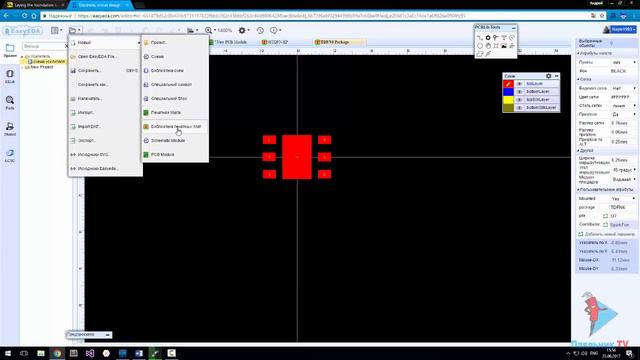Viewport: 640px width, 360px height.
Task: Minimize the PCBLib Tools floating panel
Action: point(513,28)
